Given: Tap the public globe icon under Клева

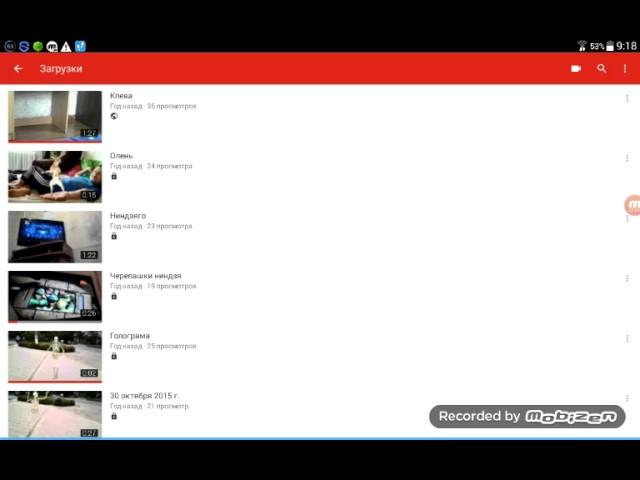Looking at the screenshot, I should [x=114, y=116].
